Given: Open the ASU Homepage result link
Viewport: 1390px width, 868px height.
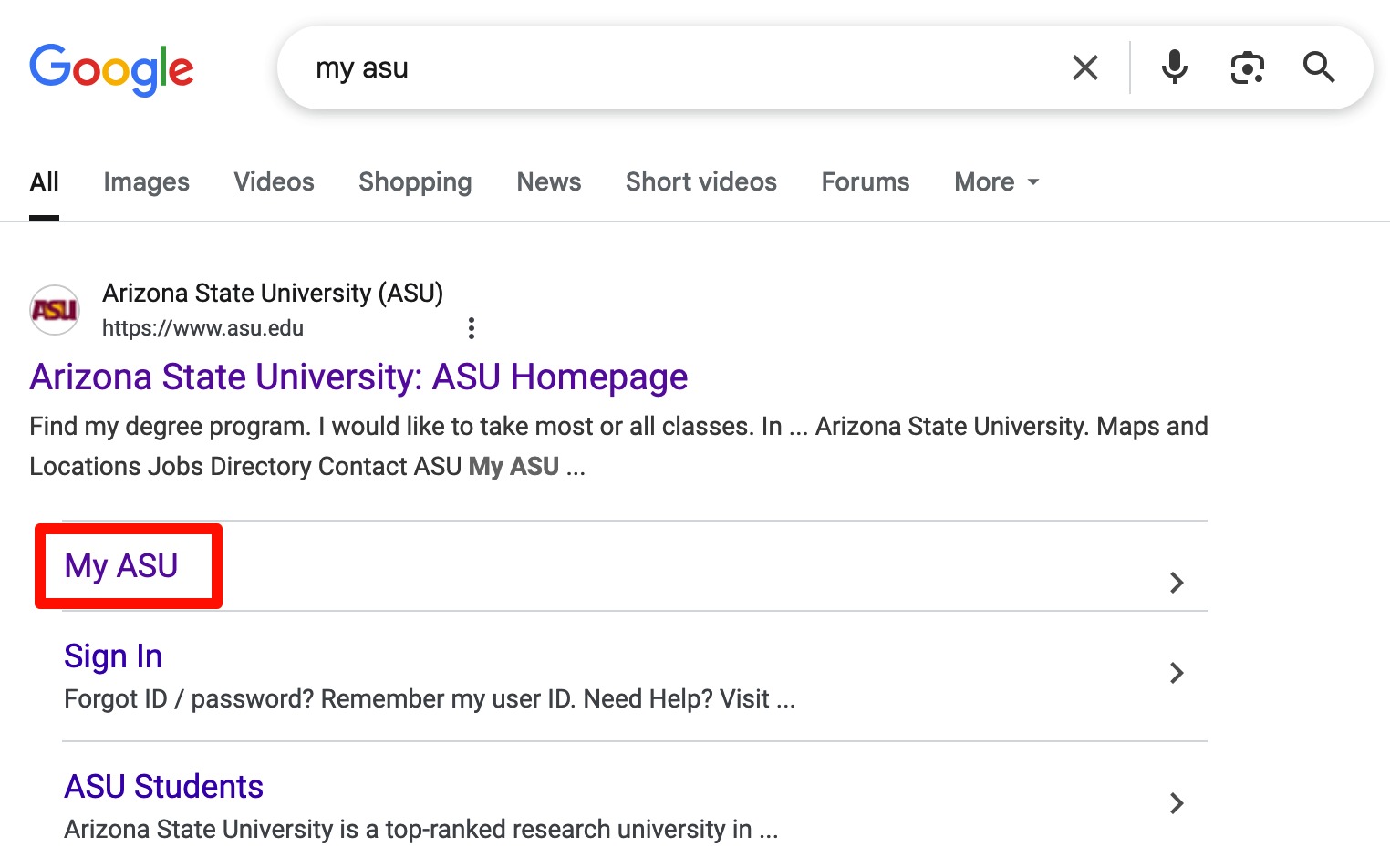Looking at the screenshot, I should click(358, 377).
